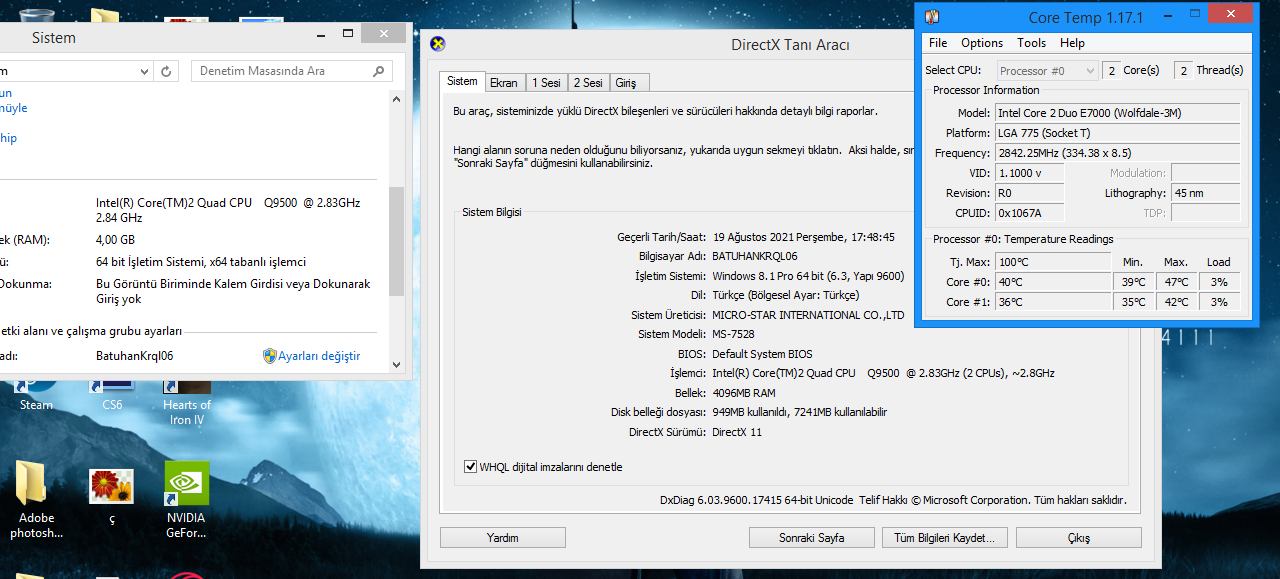Viewport: 1280px width, 579px height.
Task: Switch to 2 Sesi tab
Action: (x=588, y=83)
